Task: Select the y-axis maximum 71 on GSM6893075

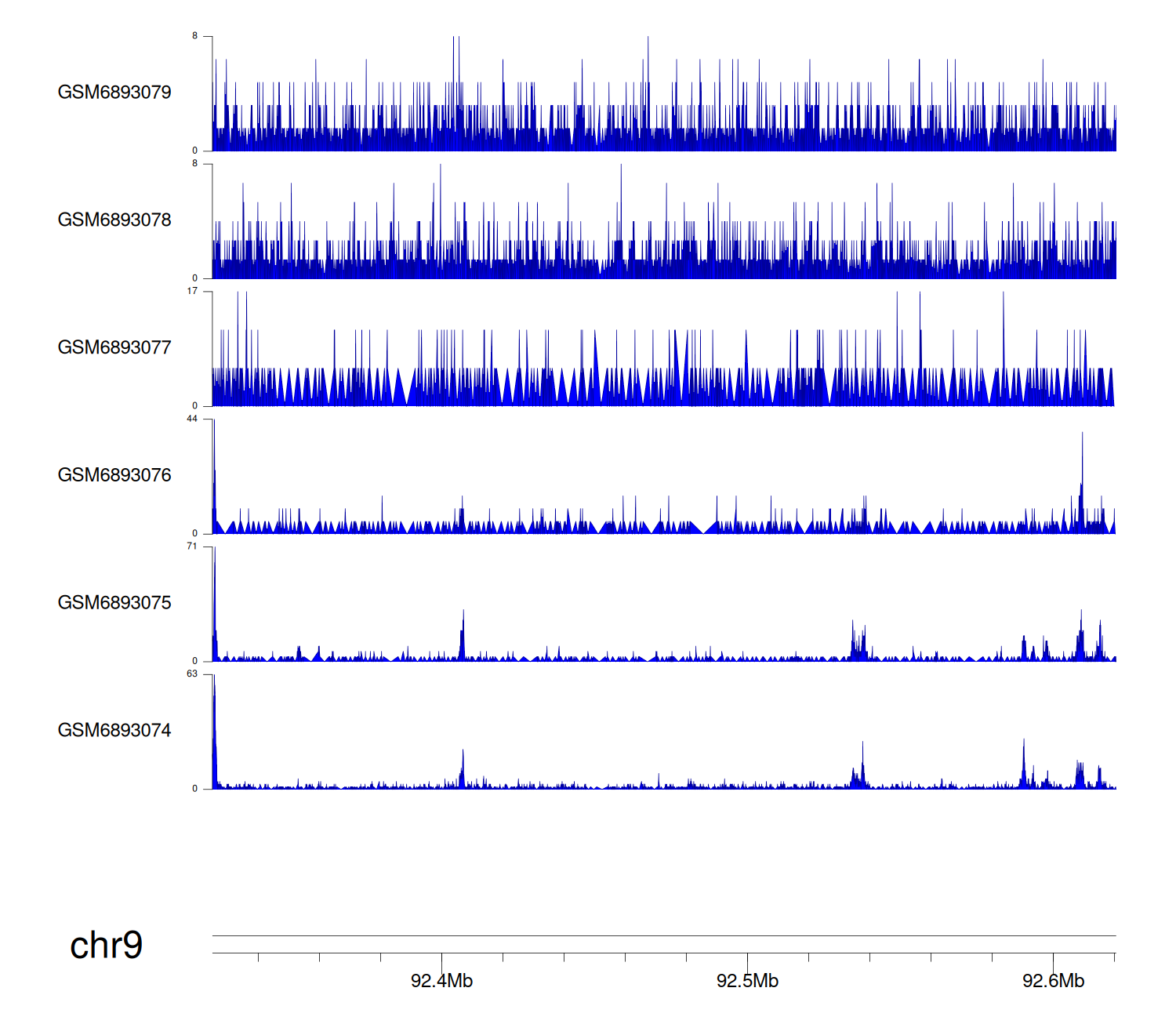Action: pos(192,547)
